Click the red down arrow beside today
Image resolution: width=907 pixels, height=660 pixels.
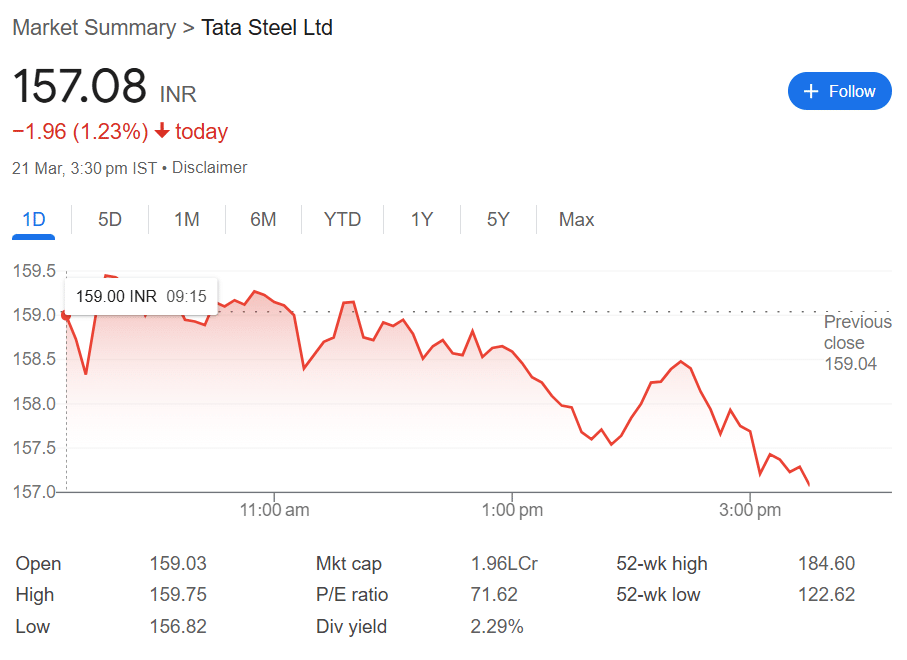[x=163, y=131]
